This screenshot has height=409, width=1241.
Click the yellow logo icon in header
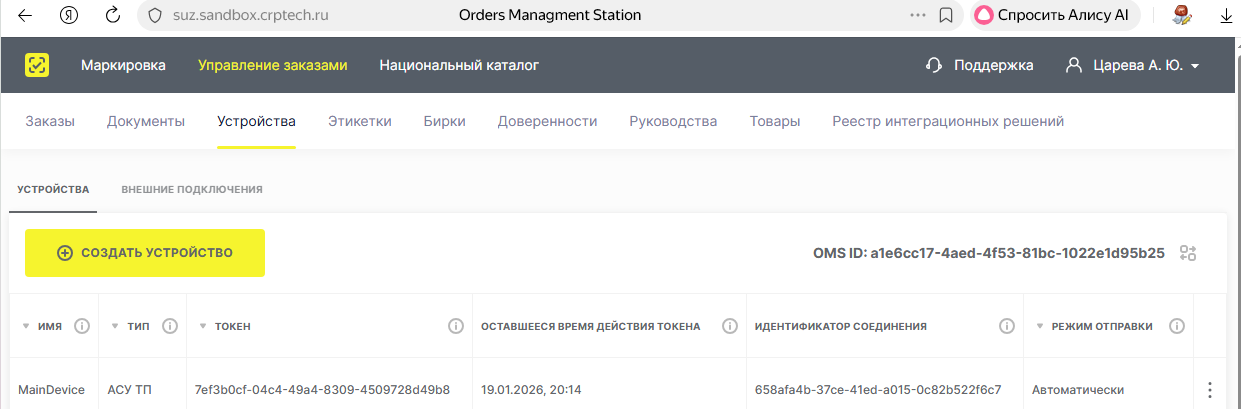pyautogui.click(x=37, y=65)
